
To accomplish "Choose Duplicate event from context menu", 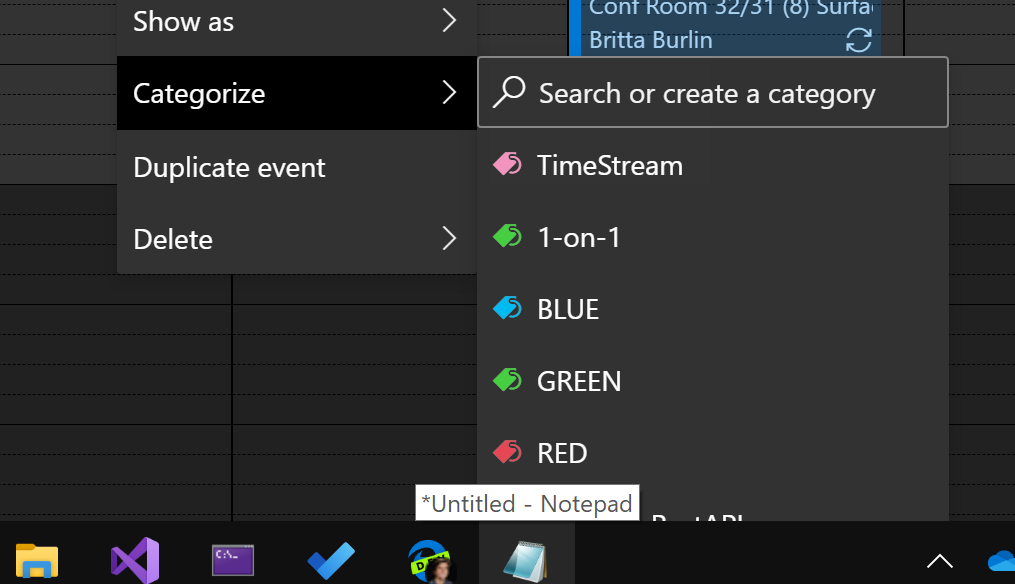I will pos(296,167).
